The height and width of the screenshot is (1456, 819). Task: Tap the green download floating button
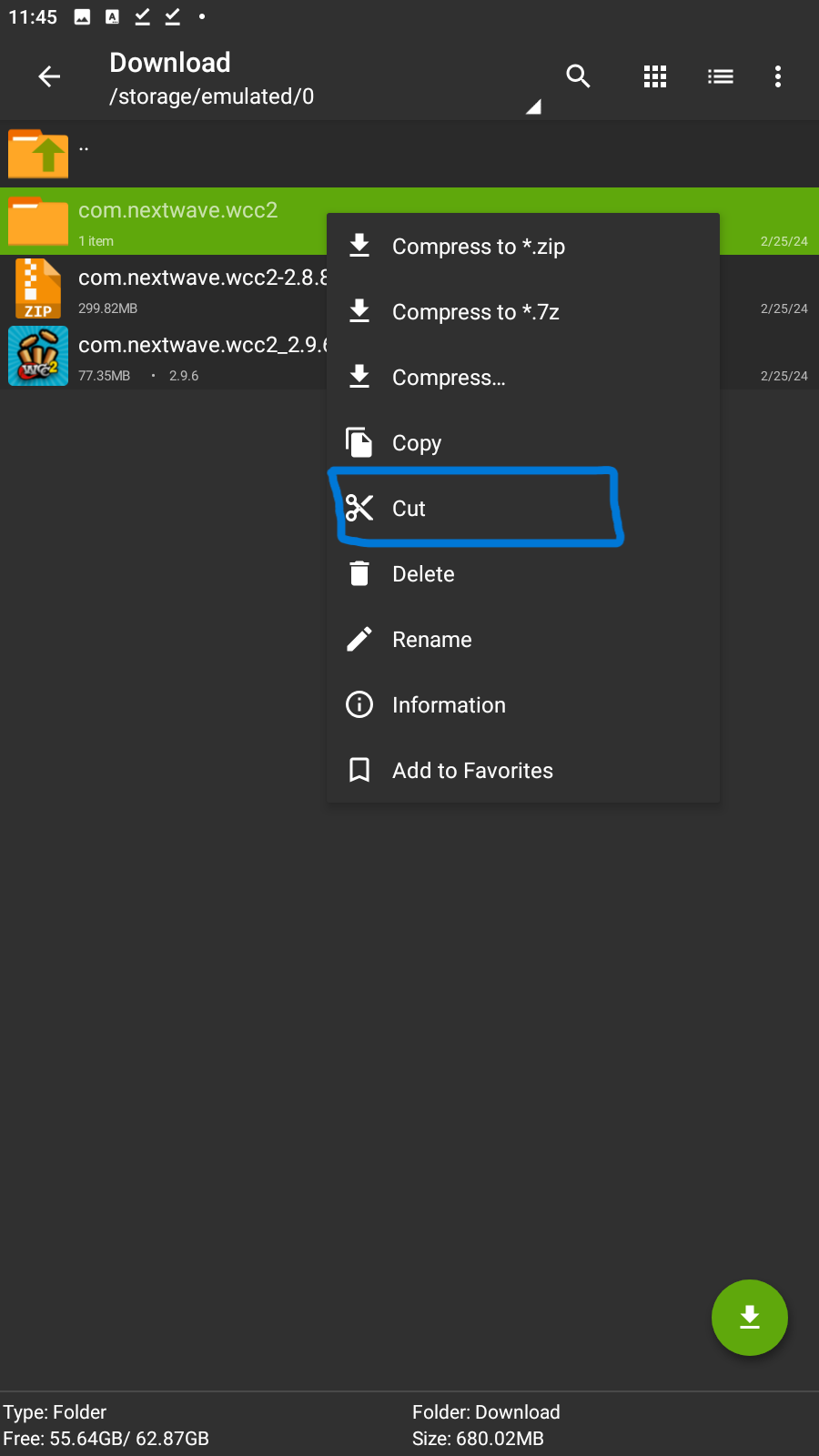[749, 1317]
